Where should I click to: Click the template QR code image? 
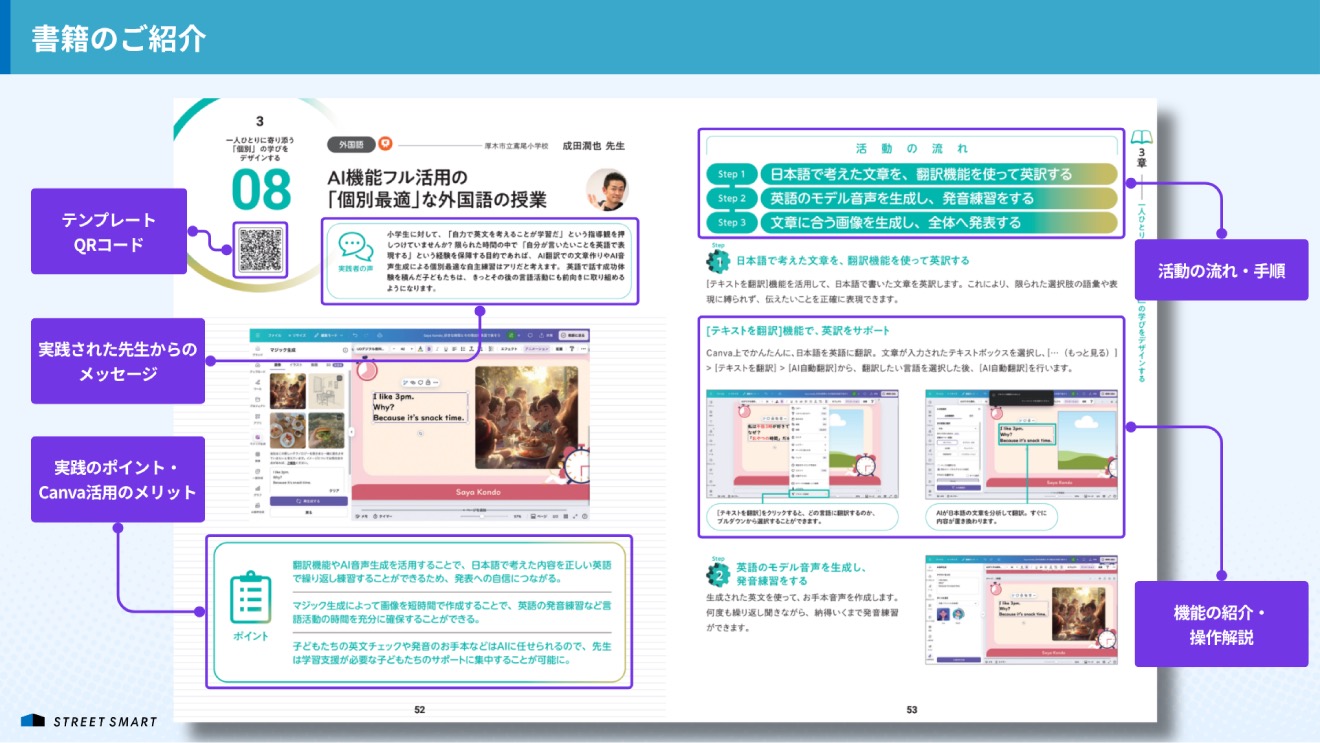coord(261,250)
